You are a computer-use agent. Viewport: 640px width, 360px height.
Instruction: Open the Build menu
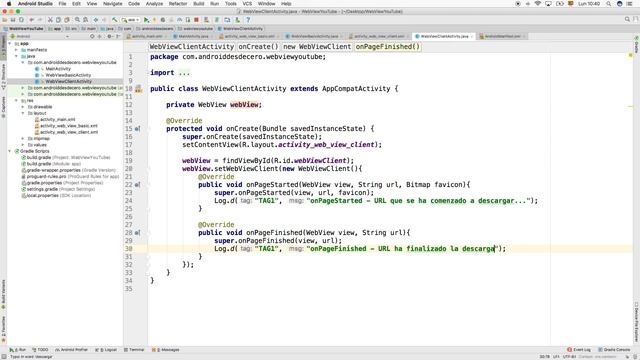pyautogui.click(x=199, y=4)
